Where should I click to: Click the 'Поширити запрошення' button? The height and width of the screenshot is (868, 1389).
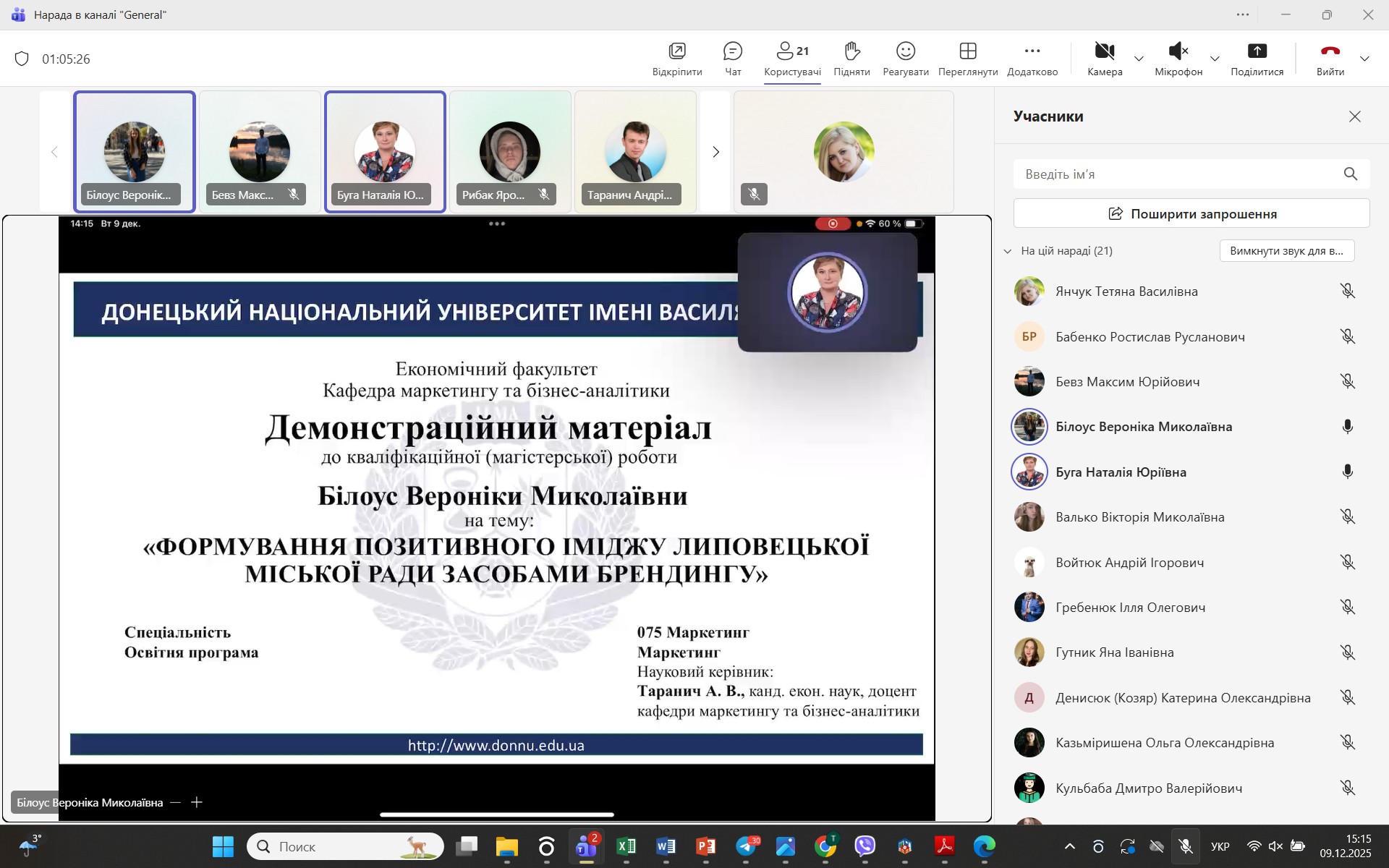pyautogui.click(x=1192, y=213)
